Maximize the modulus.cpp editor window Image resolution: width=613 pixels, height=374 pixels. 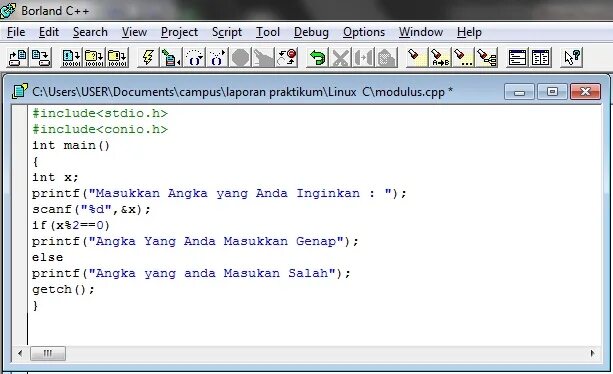click(552, 92)
